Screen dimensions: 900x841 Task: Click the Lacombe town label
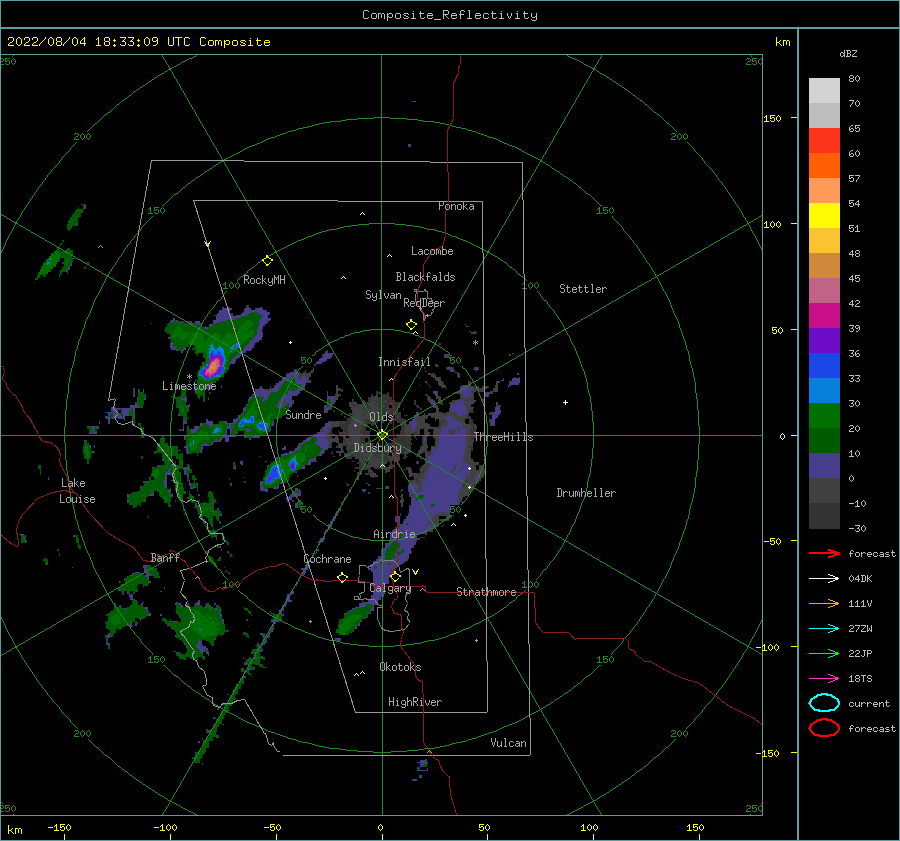432,251
